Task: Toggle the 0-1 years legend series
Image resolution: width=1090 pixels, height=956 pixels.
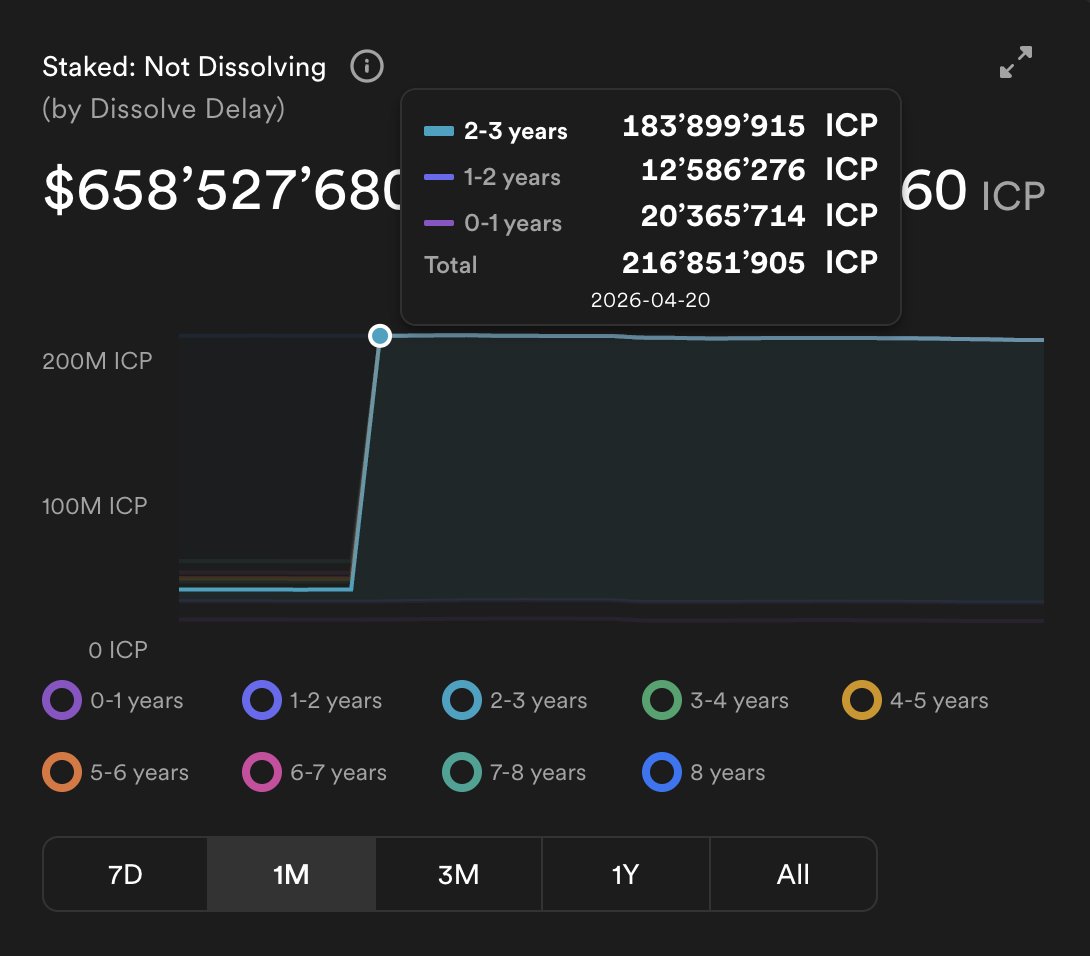Action: click(x=113, y=700)
